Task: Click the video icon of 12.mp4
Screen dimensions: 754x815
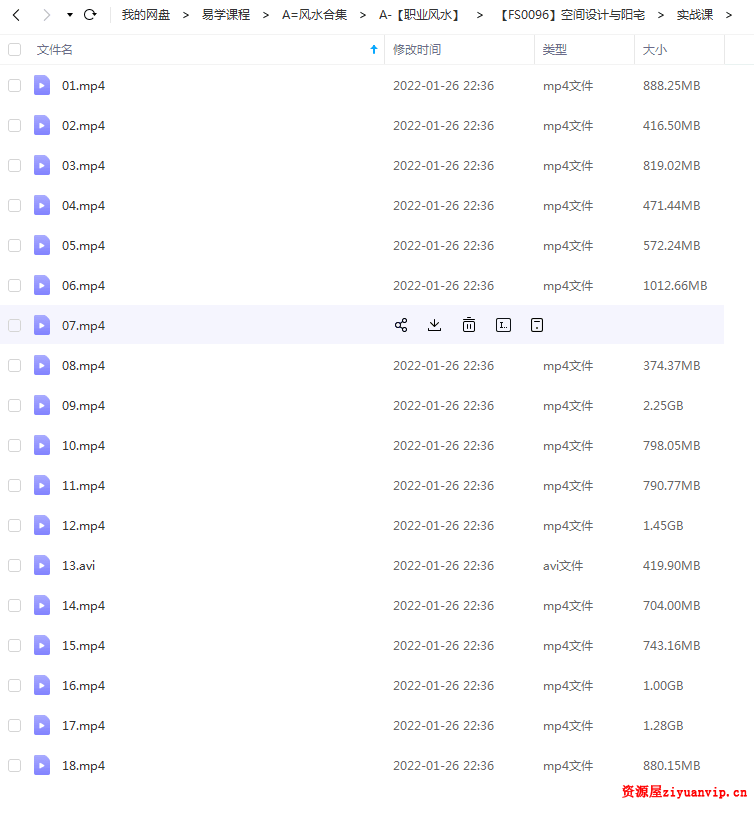Action: (x=42, y=525)
